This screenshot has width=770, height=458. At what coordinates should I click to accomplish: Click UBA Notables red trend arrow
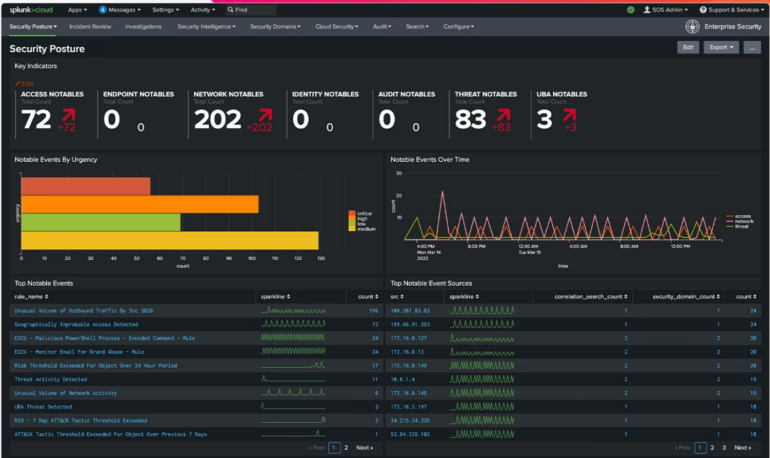(570, 115)
